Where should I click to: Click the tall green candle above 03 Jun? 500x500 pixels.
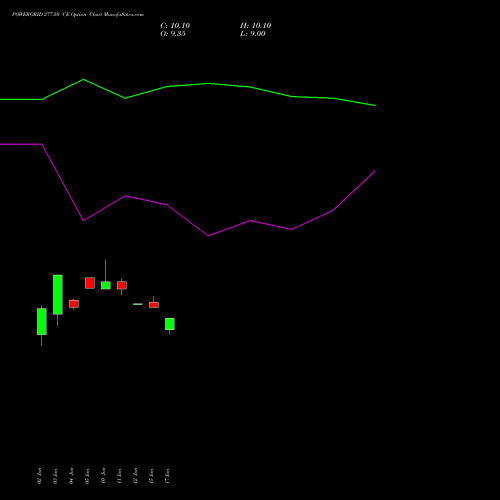[x=58, y=295]
